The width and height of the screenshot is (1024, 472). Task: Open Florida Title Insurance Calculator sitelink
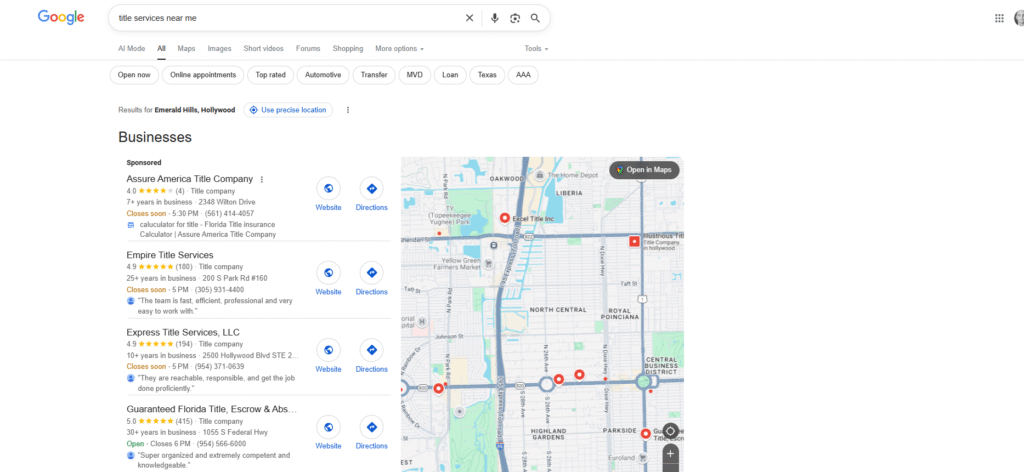pos(208,229)
